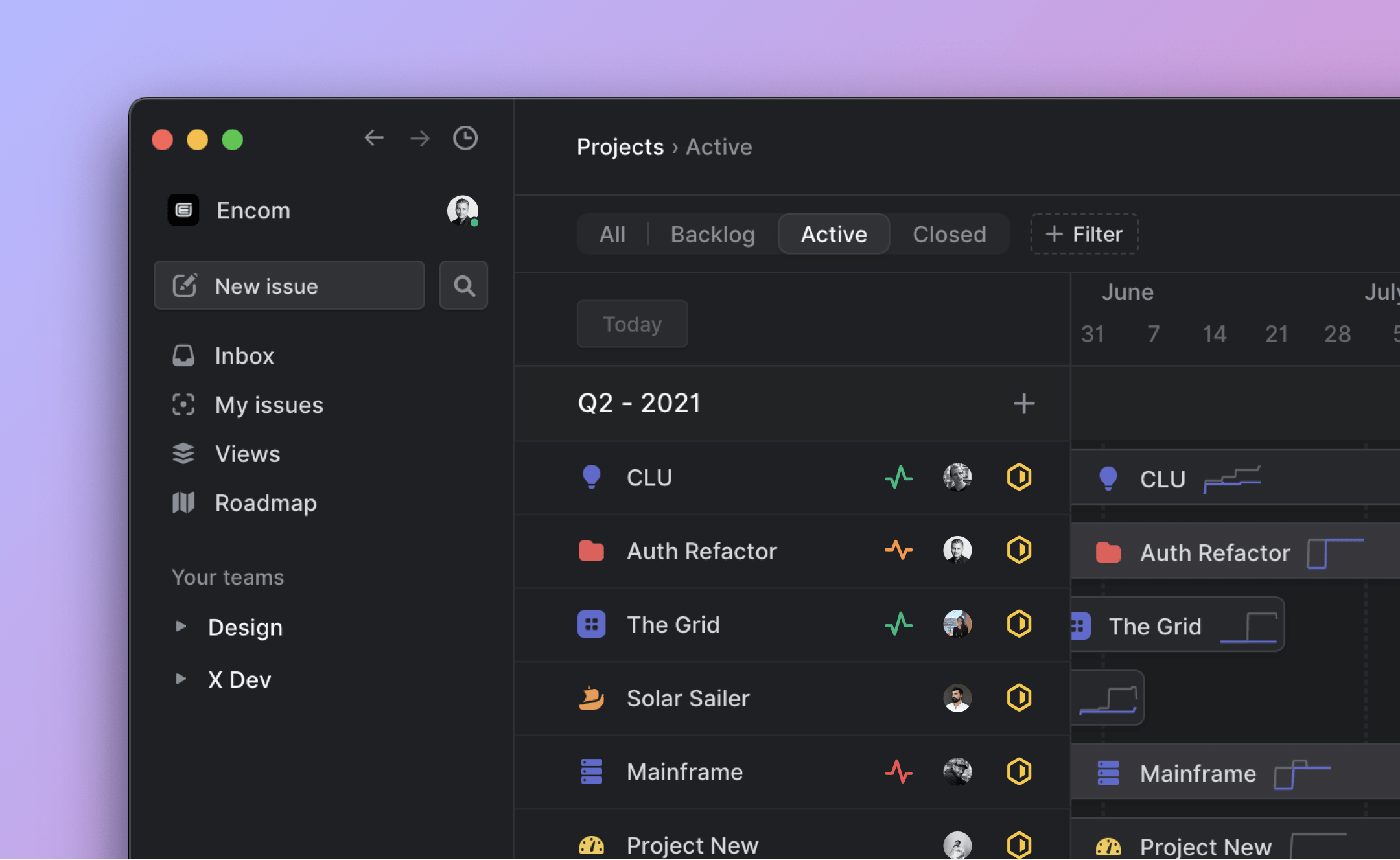The height and width of the screenshot is (860, 1400).
Task: Click the Today button
Action: (x=632, y=324)
